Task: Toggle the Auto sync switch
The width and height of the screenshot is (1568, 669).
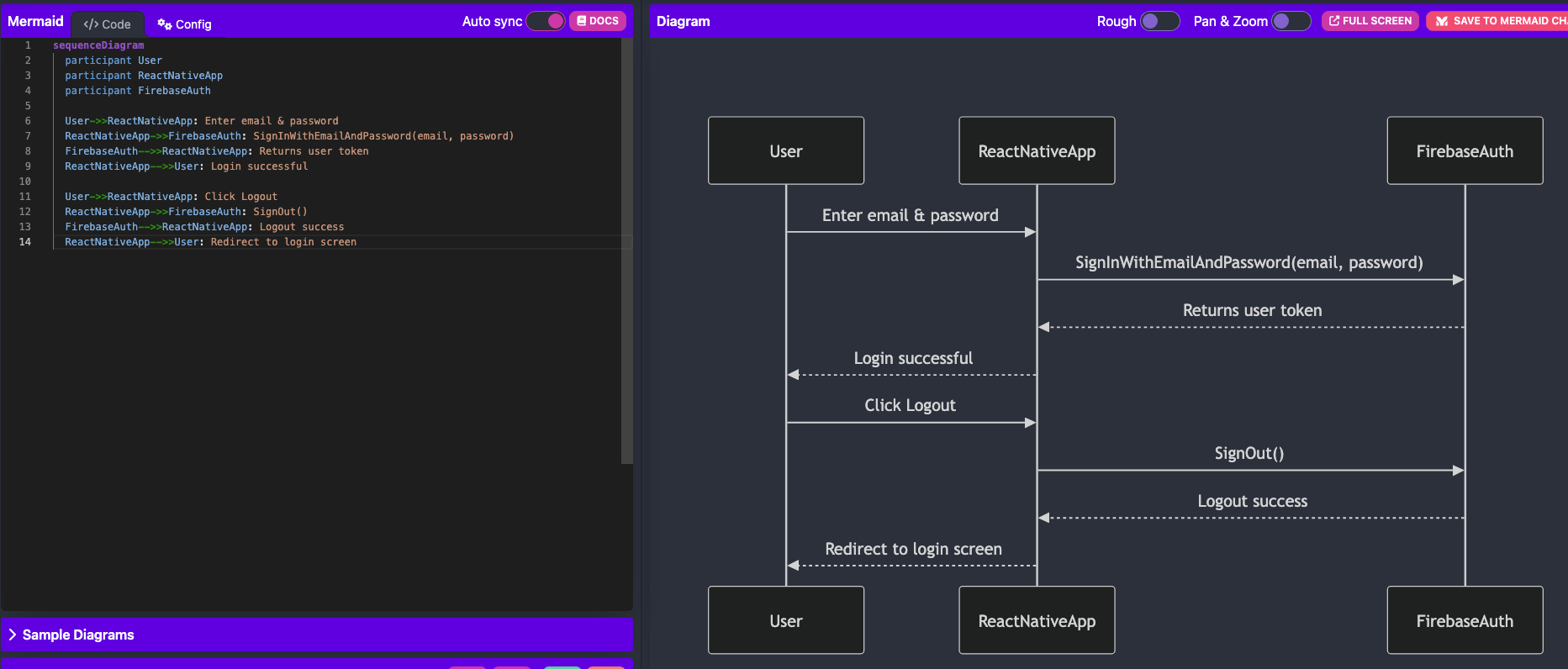Action: (546, 21)
